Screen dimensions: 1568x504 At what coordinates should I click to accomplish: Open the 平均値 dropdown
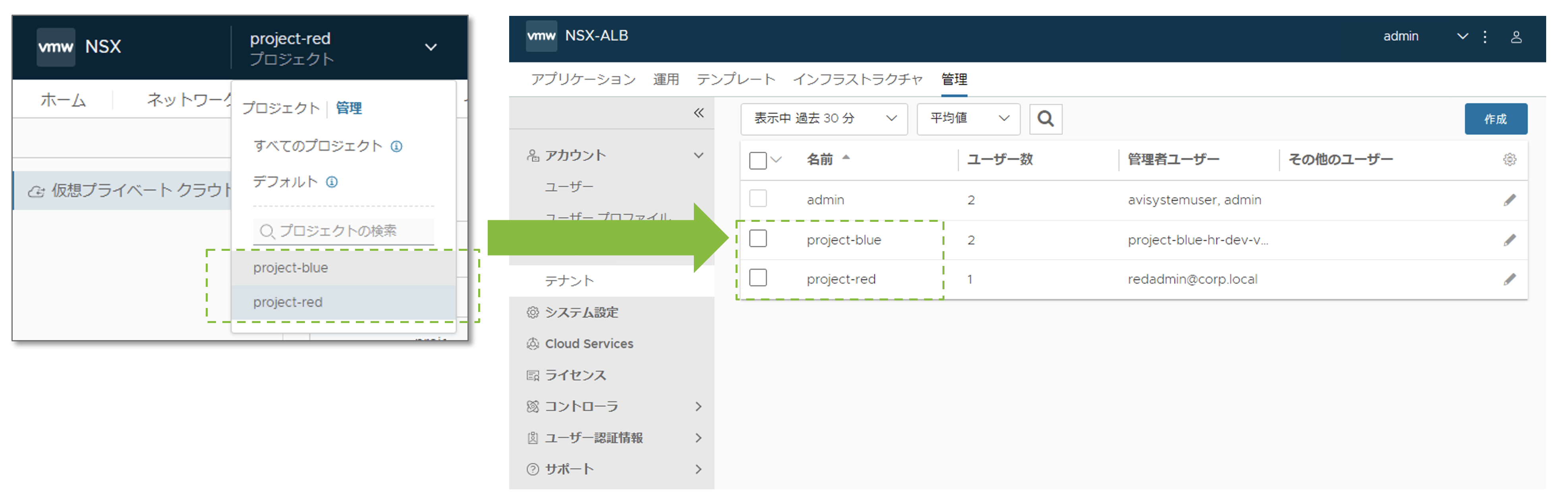point(968,119)
